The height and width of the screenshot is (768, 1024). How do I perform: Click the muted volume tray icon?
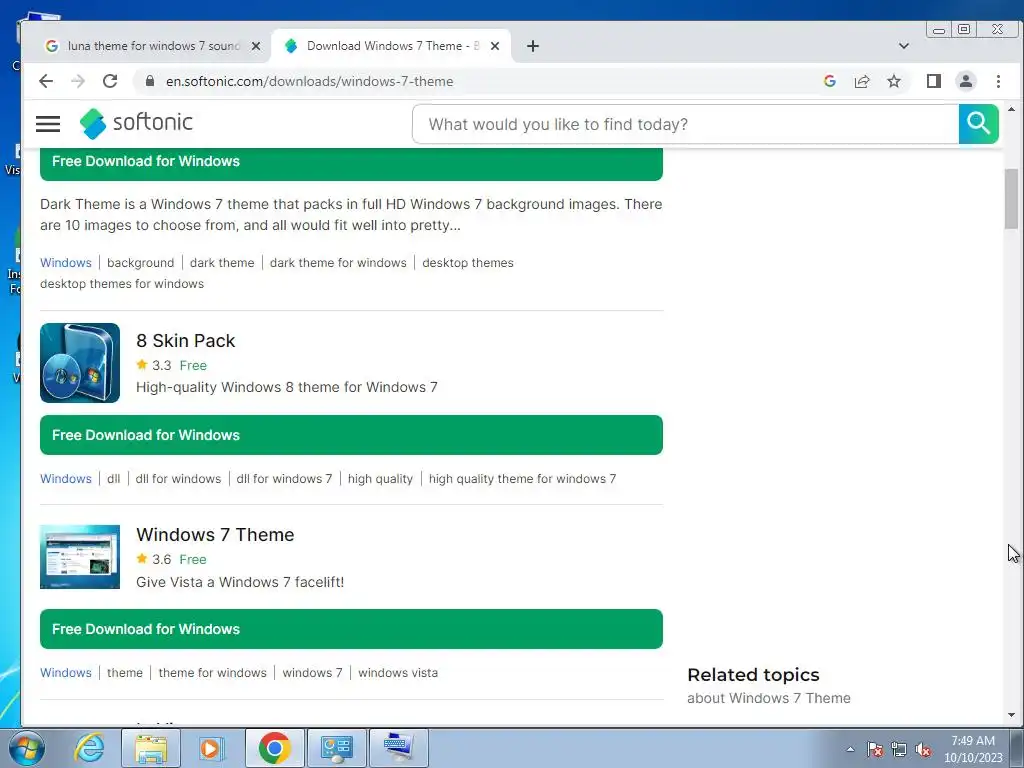pos(923,749)
